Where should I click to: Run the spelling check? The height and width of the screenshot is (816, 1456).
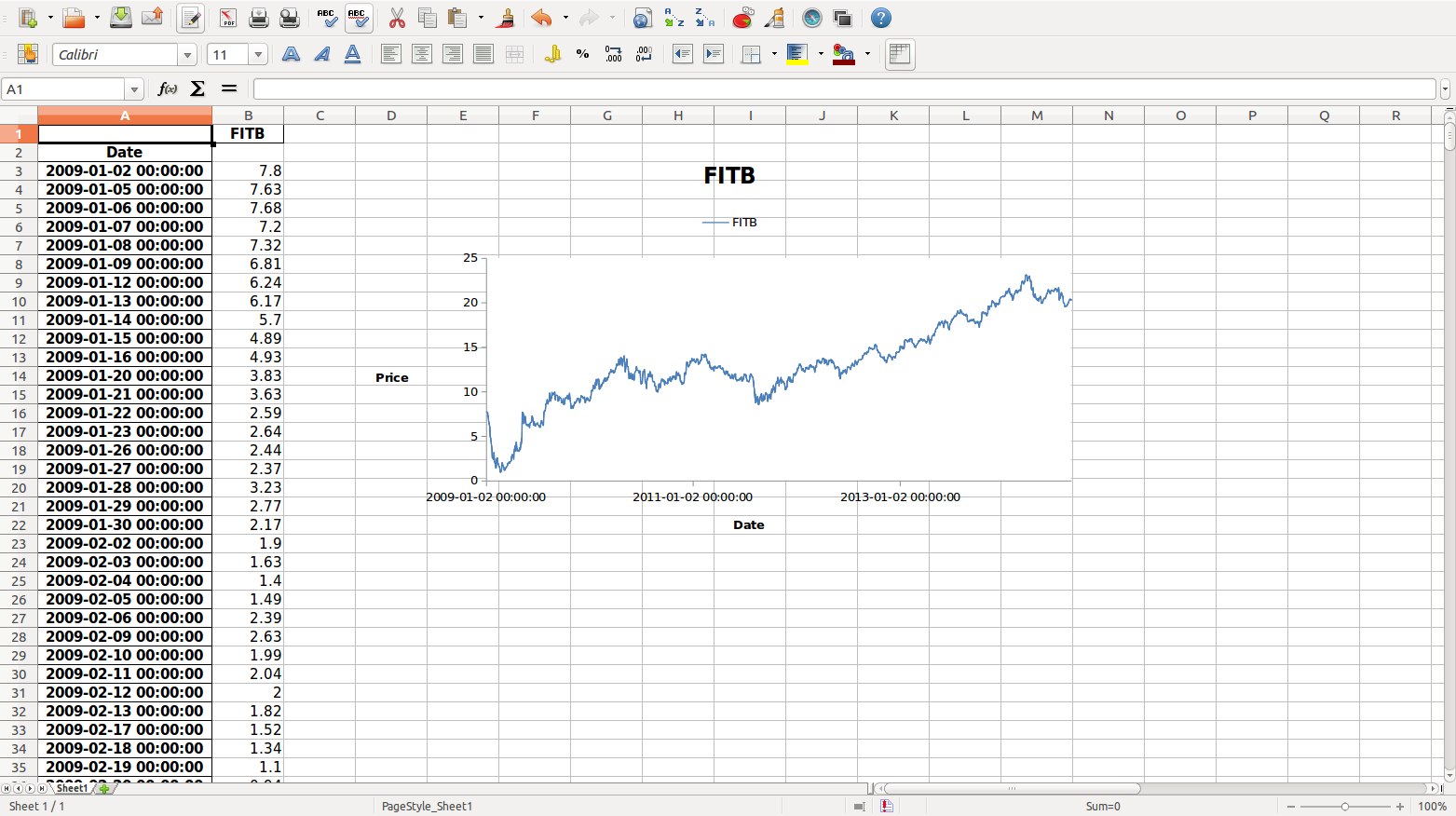(x=326, y=18)
